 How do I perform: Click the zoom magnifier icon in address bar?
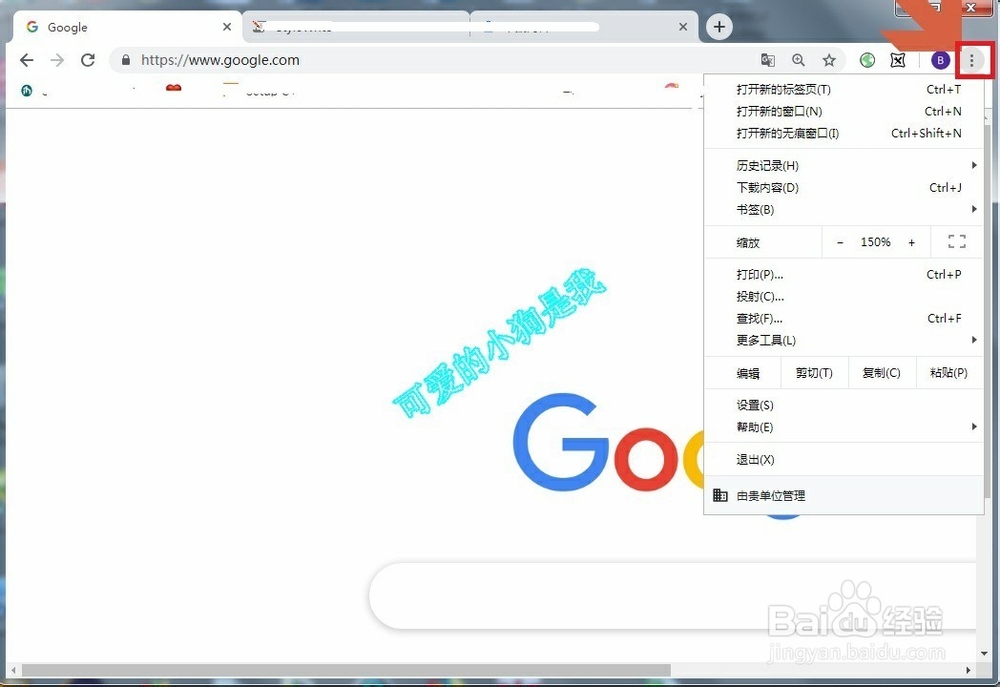pyautogui.click(x=798, y=60)
